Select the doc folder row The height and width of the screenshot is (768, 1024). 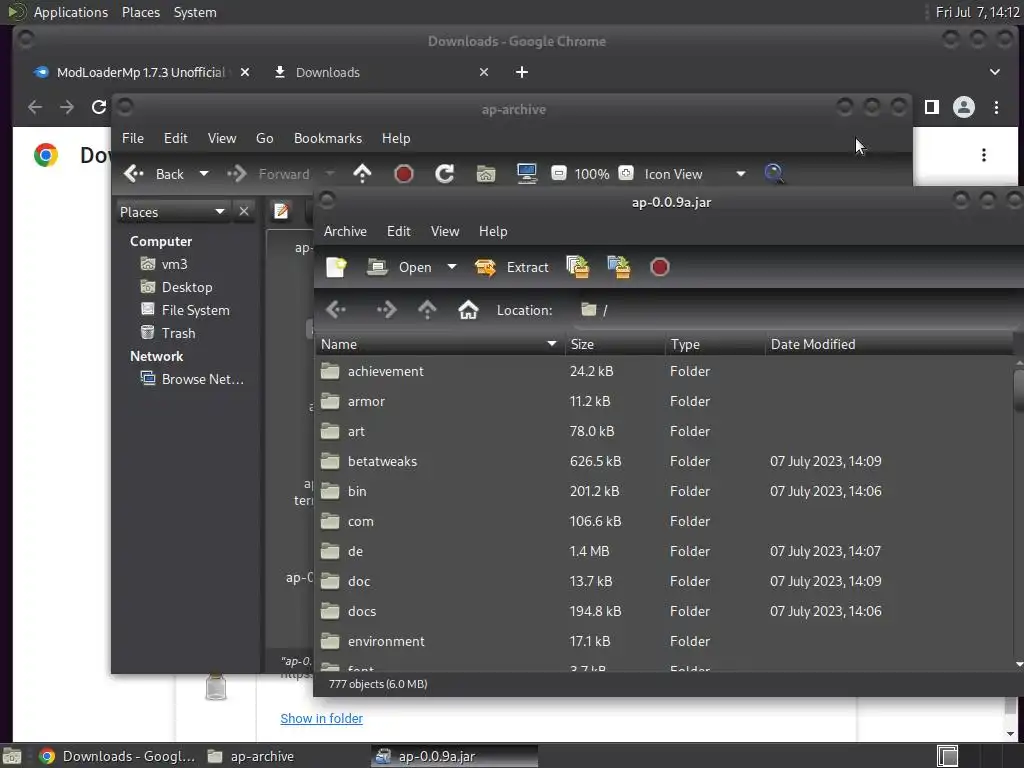[x=664, y=581]
